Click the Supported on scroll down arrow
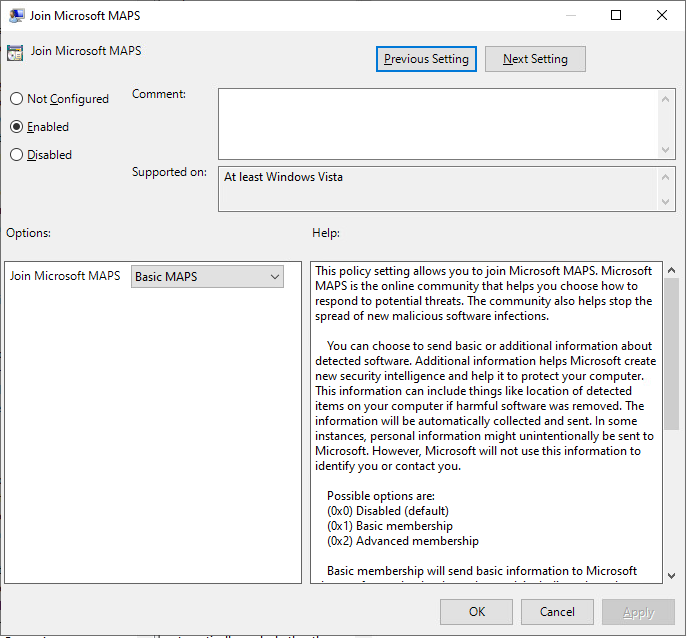Screen dimensions: 687x638 pyautogui.click(x=667, y=203)
